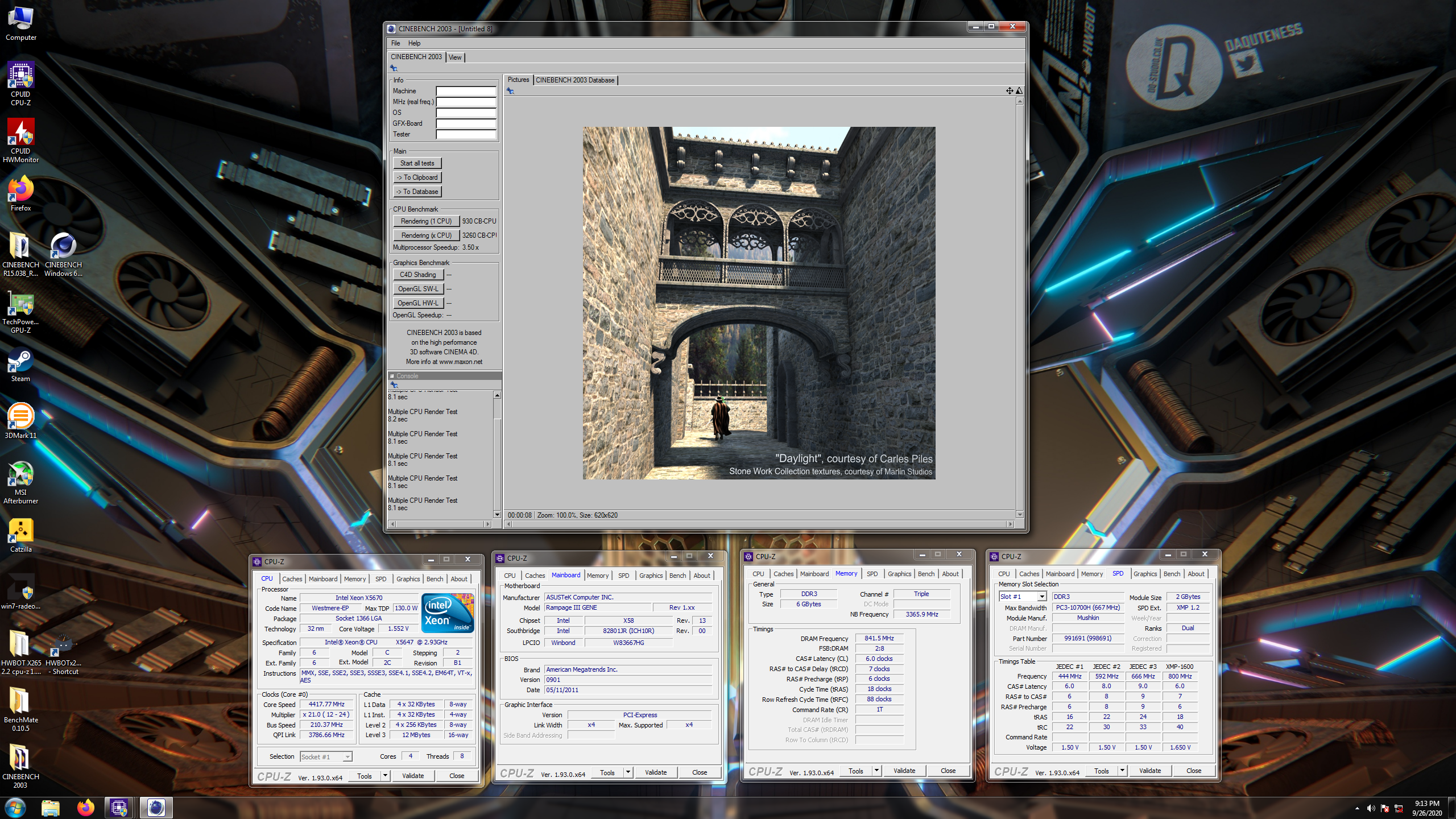Open Firefox desktop shortcut
This screenshot has height=819, width=1456.
pos(21,194)
